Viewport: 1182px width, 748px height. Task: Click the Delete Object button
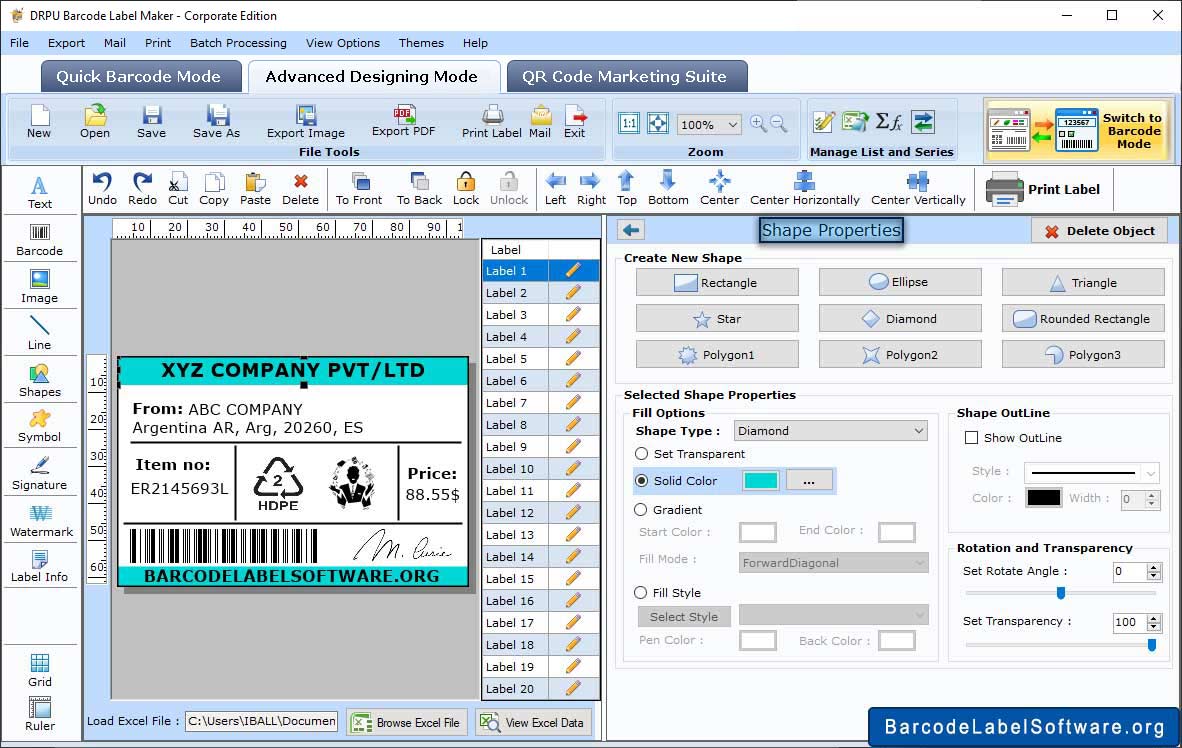point(1099,231)
